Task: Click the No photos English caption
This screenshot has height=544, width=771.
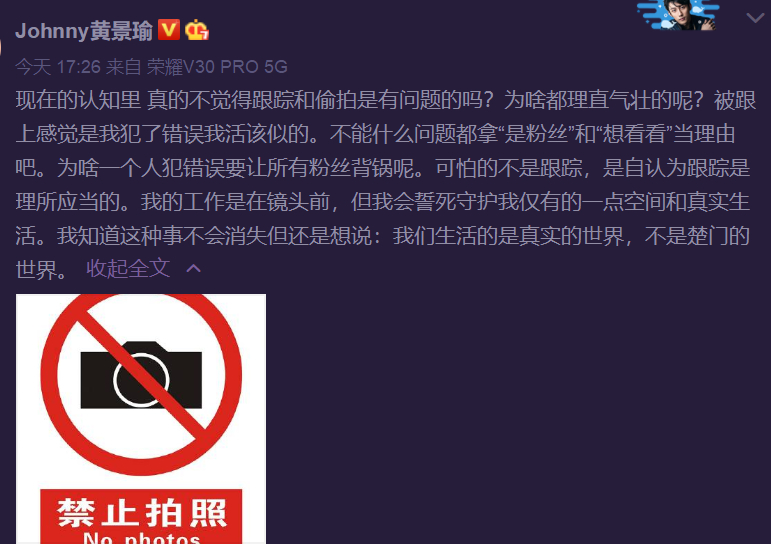Action: (142, 537)
